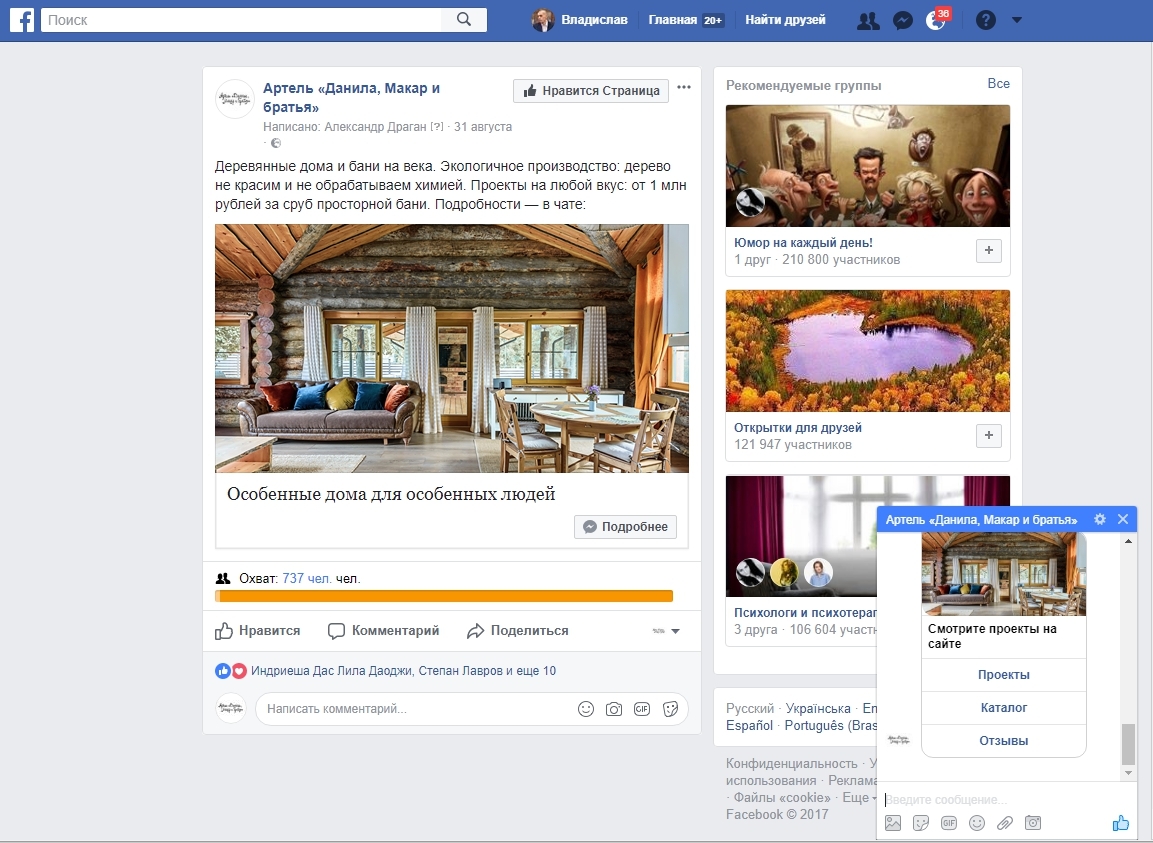Join group Юмор на каждый день with plus
The height and width of the screenshot is (843, 1153).
click(988, 250)
